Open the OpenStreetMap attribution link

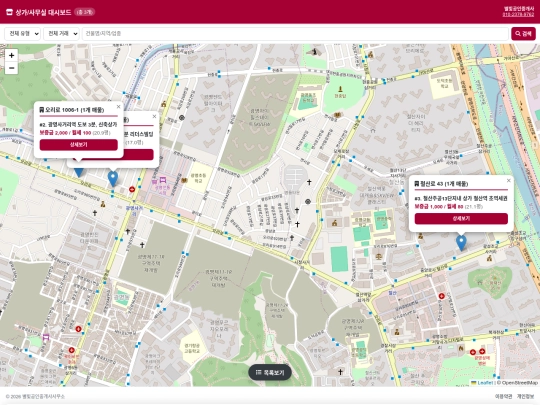click(520, 383)
